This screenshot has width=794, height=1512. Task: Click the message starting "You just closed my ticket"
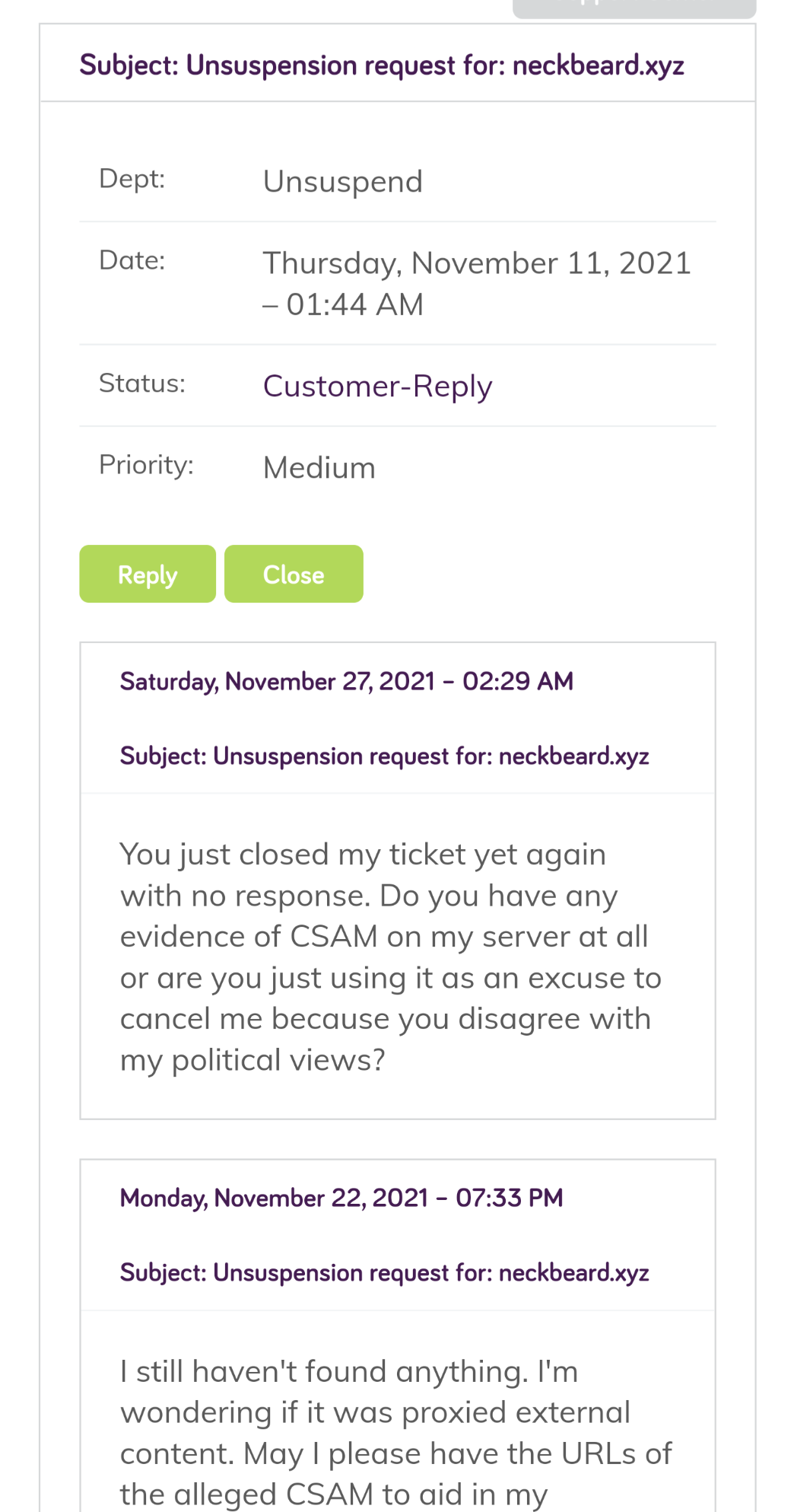pos(390,957)
